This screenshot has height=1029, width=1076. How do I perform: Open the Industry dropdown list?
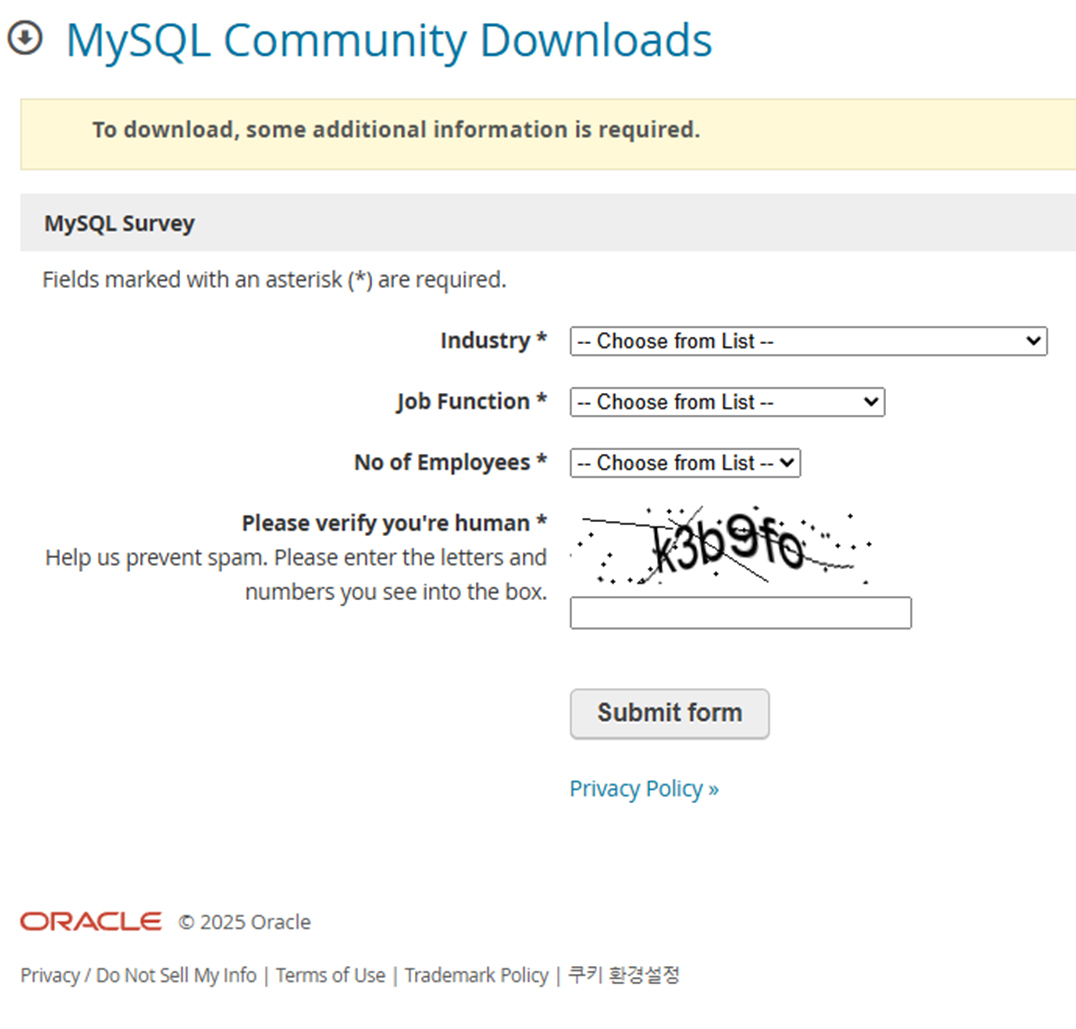point(808,341)
